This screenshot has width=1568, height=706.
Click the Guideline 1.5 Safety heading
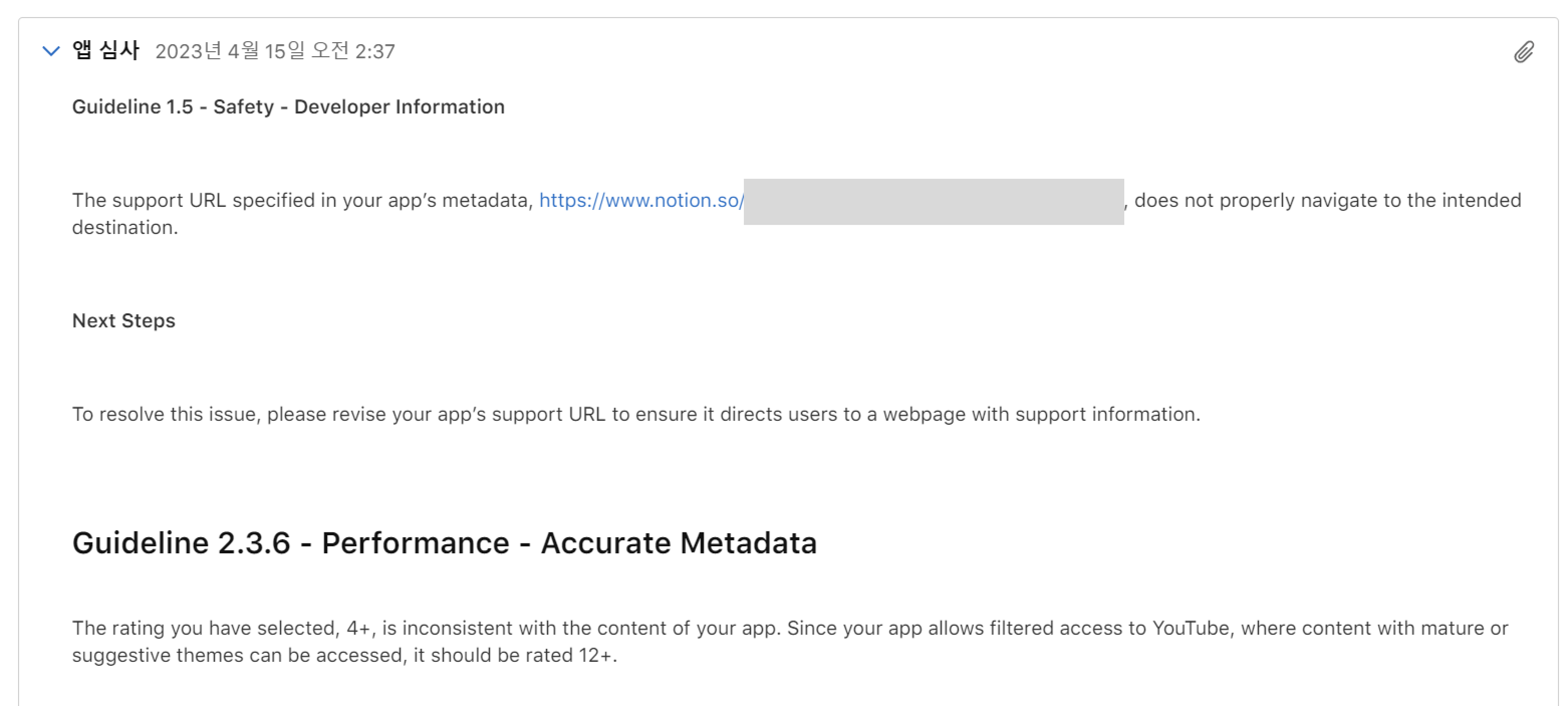[x=289, y=107]
